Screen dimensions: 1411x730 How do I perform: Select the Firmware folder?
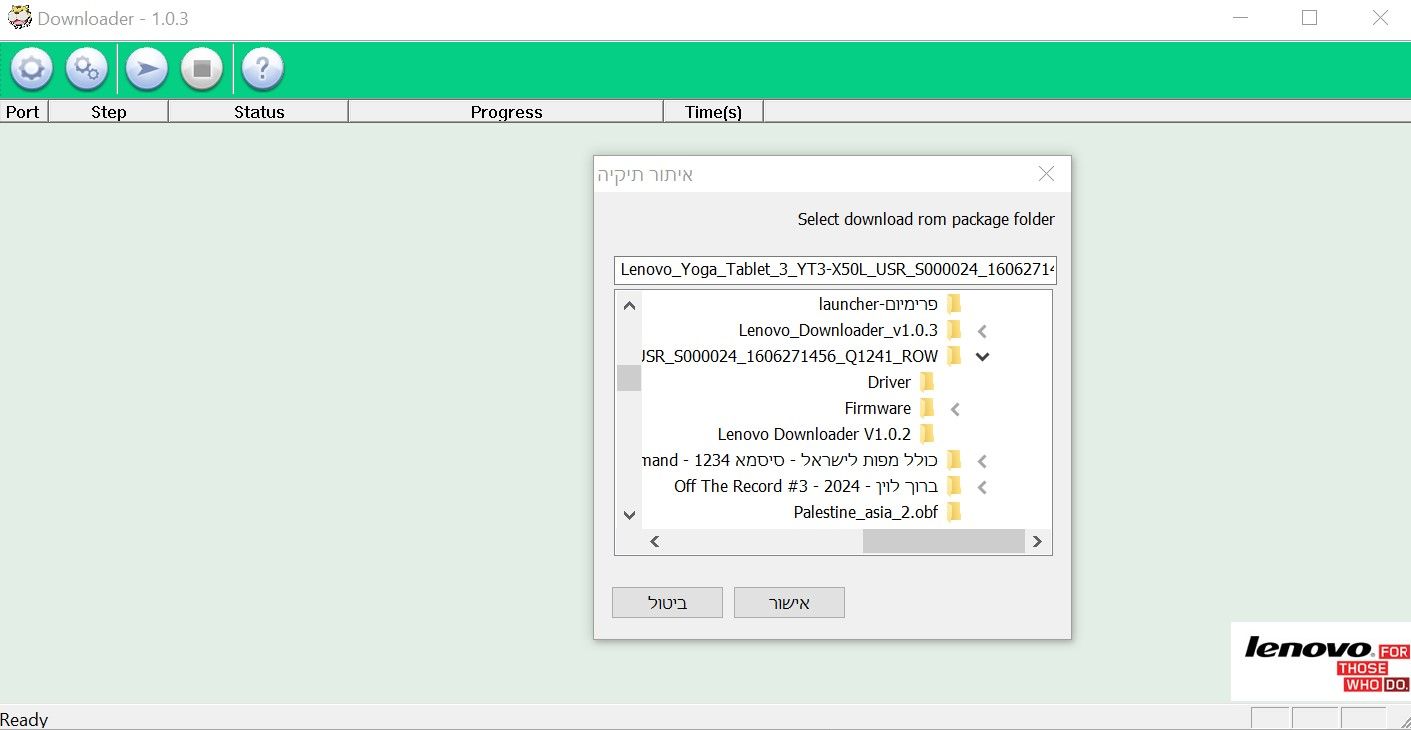coord(877,408)
